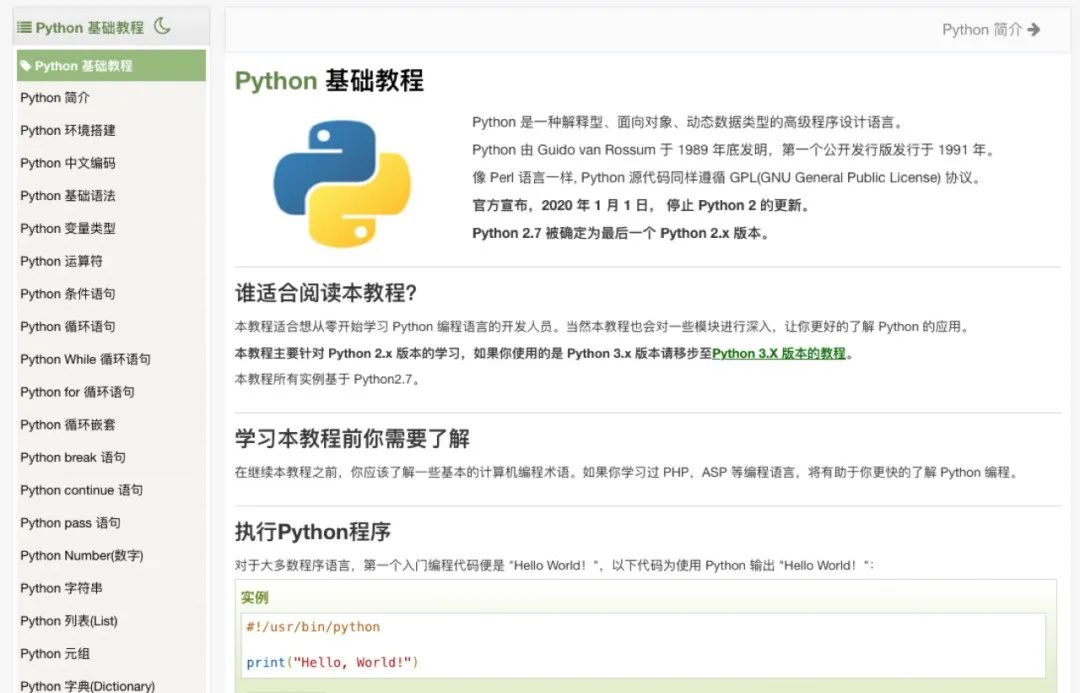Viewport: 1080px width, 693px height.
Task: Open Python 环境搭建 chapter
Action: (68, 130)
